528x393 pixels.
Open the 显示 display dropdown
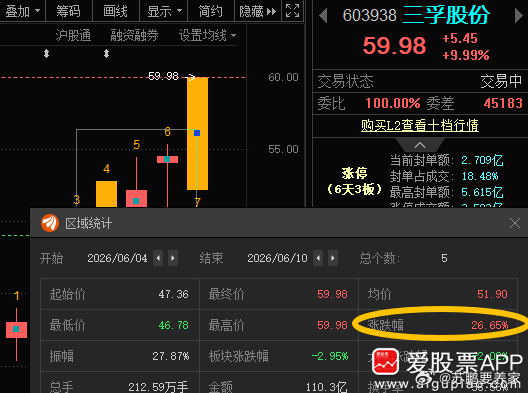164,11
